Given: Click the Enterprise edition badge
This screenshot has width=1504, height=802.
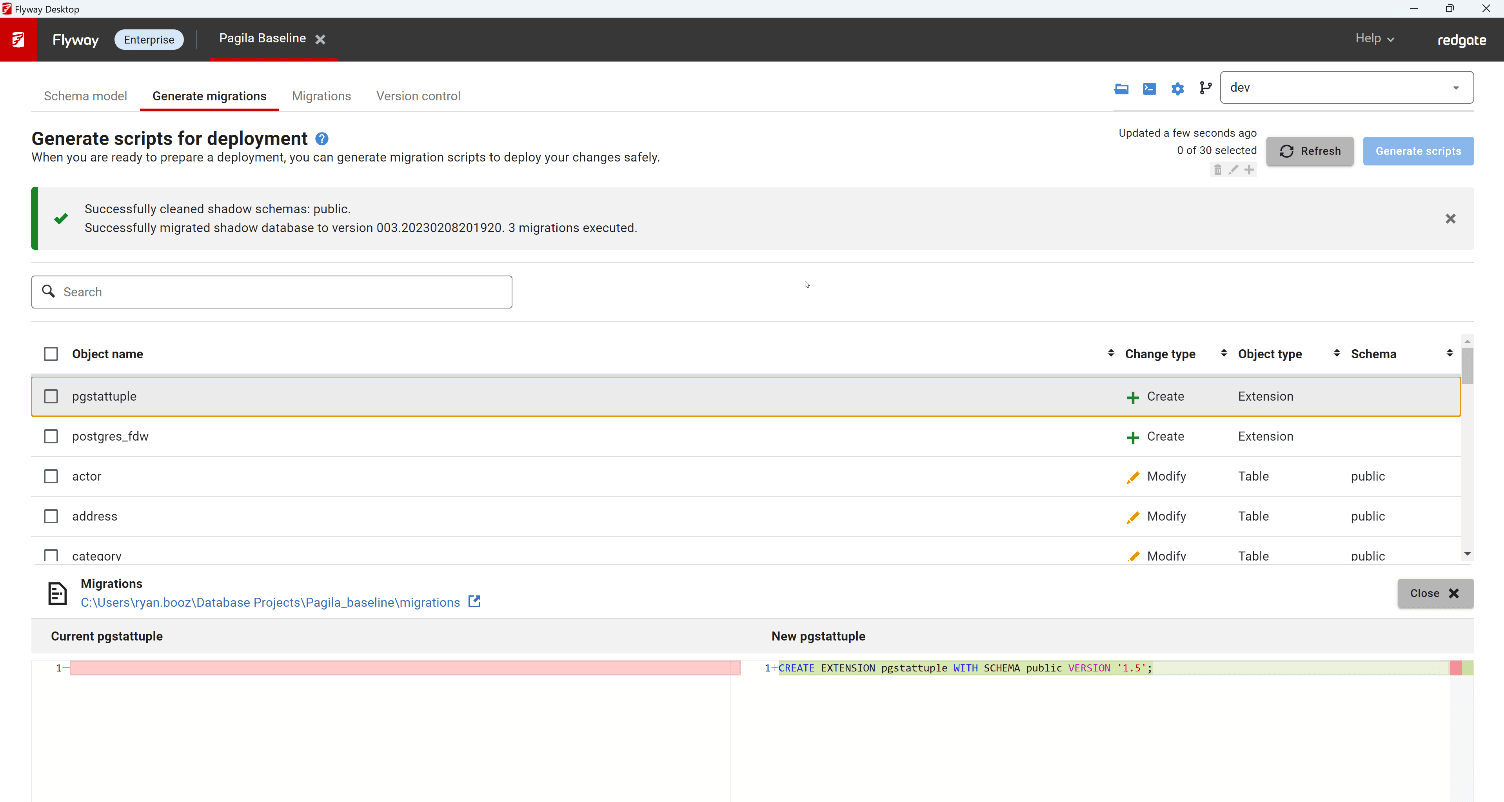Looking at the screenshot, I should (x=149, y=40).
